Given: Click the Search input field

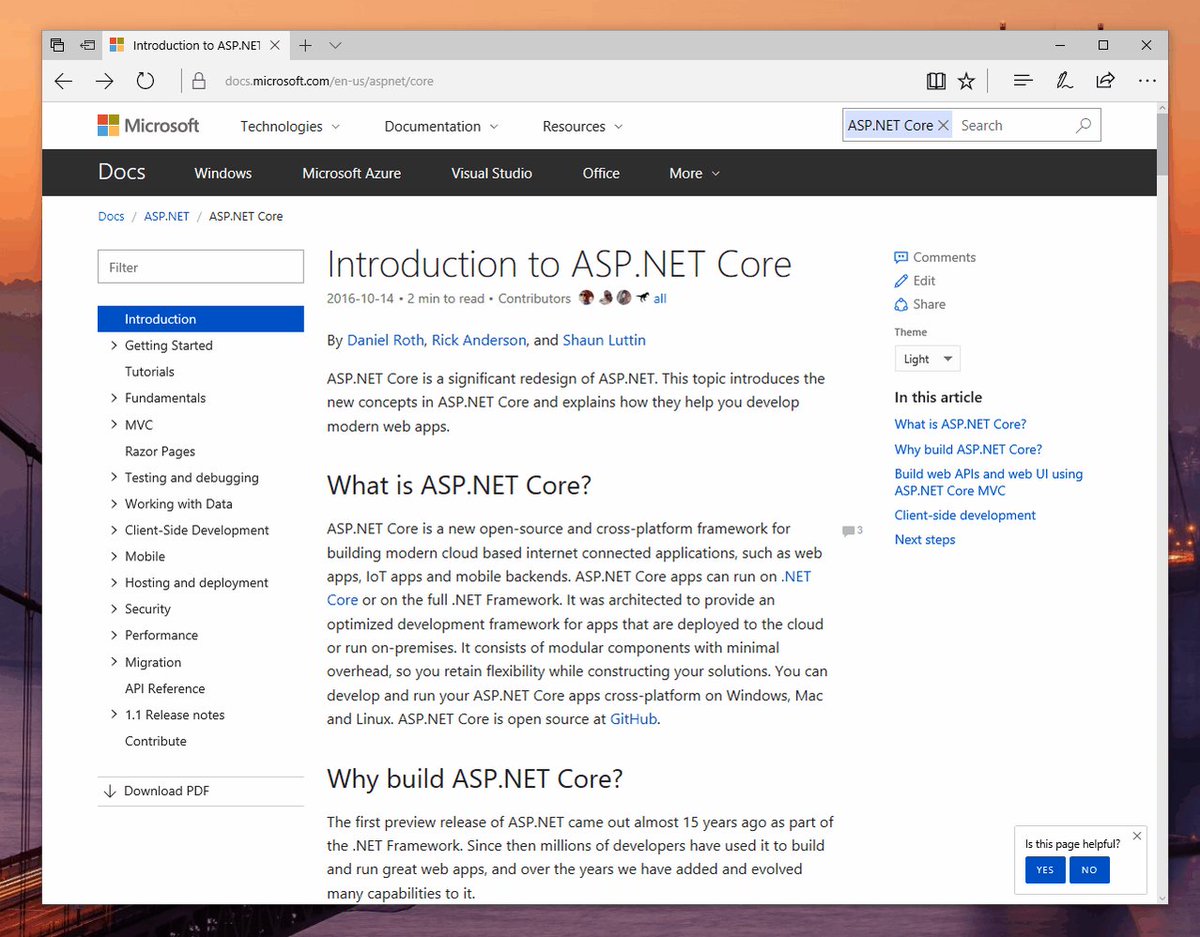Looking at the screenshot, I should 1014,125.
